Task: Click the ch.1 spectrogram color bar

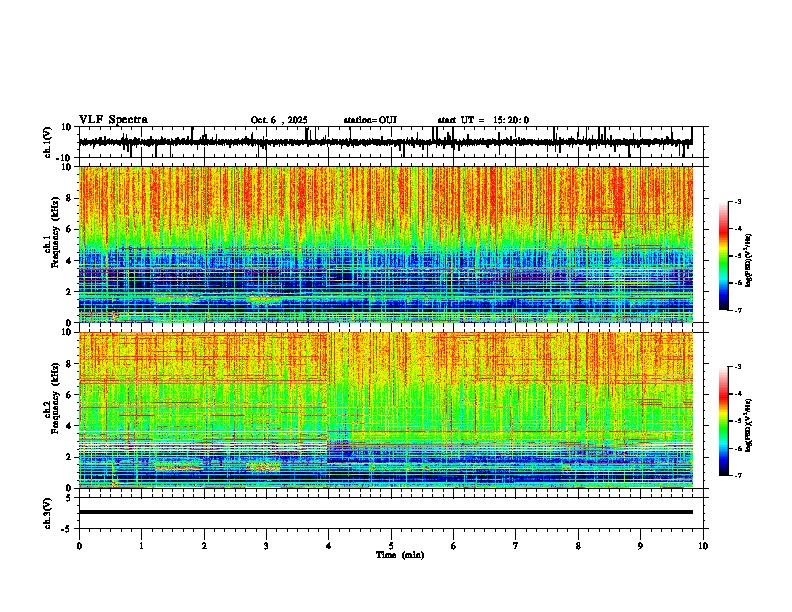Action: [x=724, y=256]
